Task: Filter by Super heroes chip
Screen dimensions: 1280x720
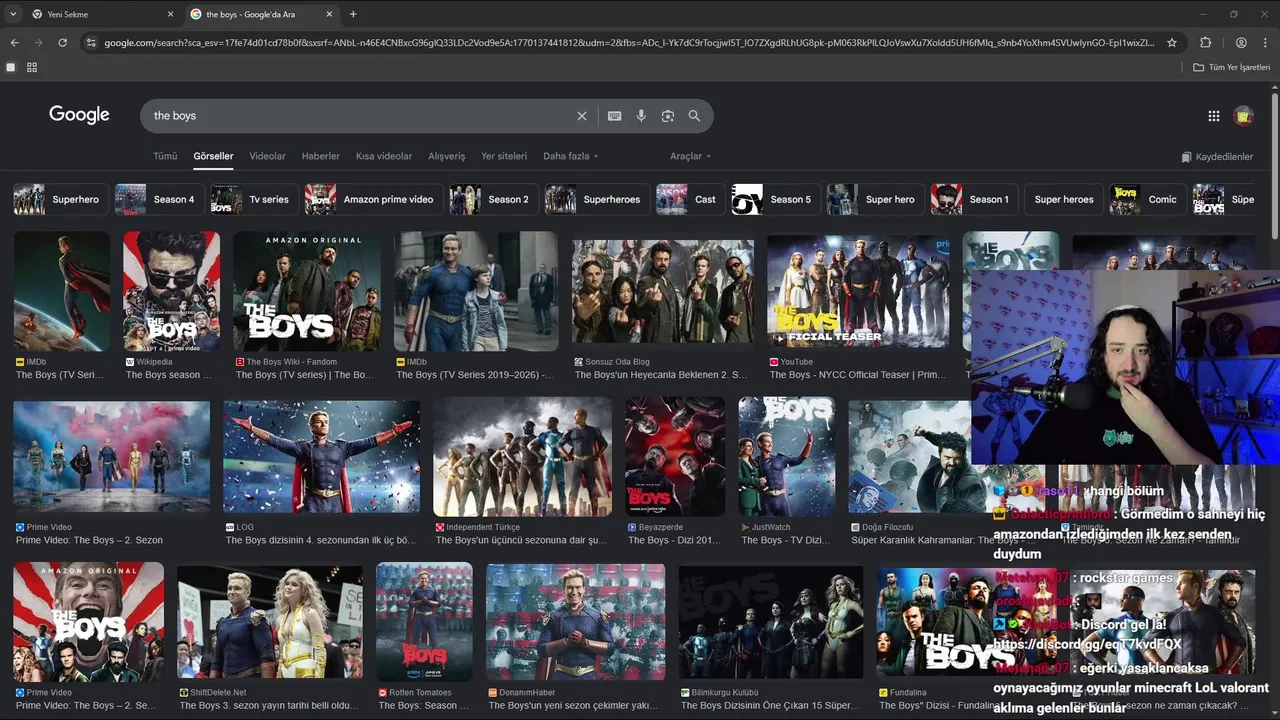Action: click(x=1064, y=199)
